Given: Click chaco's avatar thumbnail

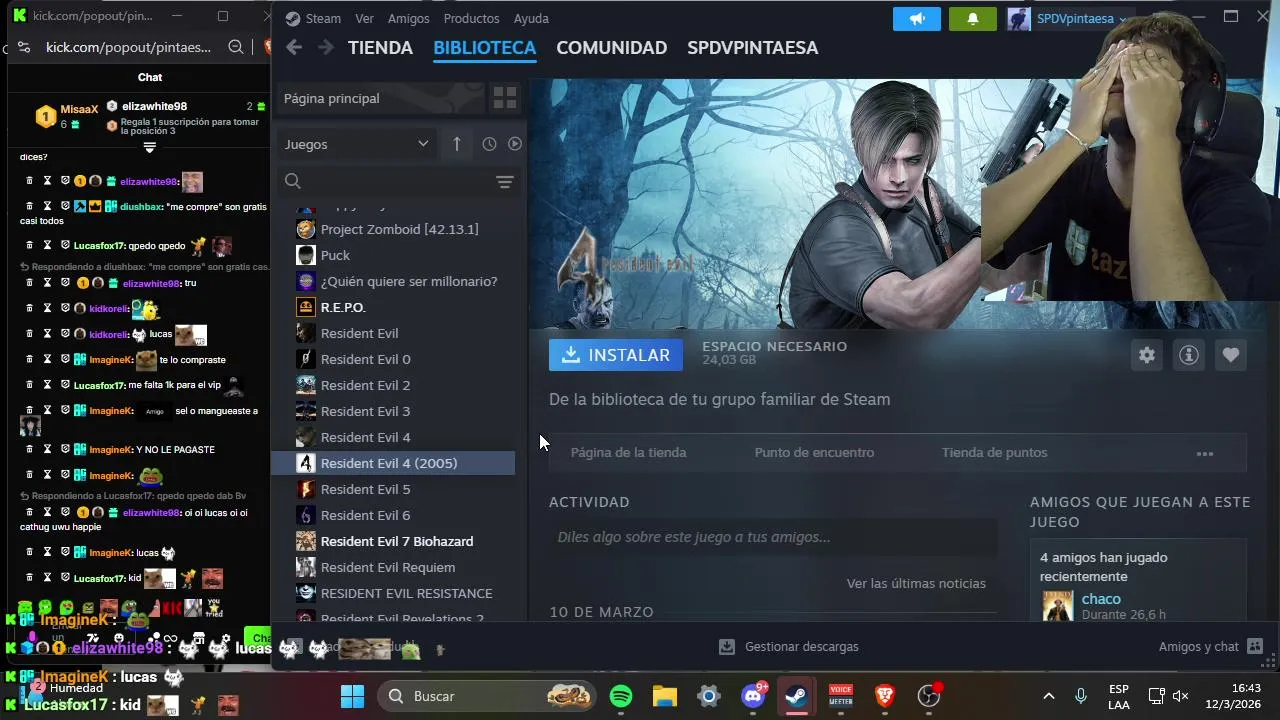Looking at the screenshot, I should point(1058,606).
